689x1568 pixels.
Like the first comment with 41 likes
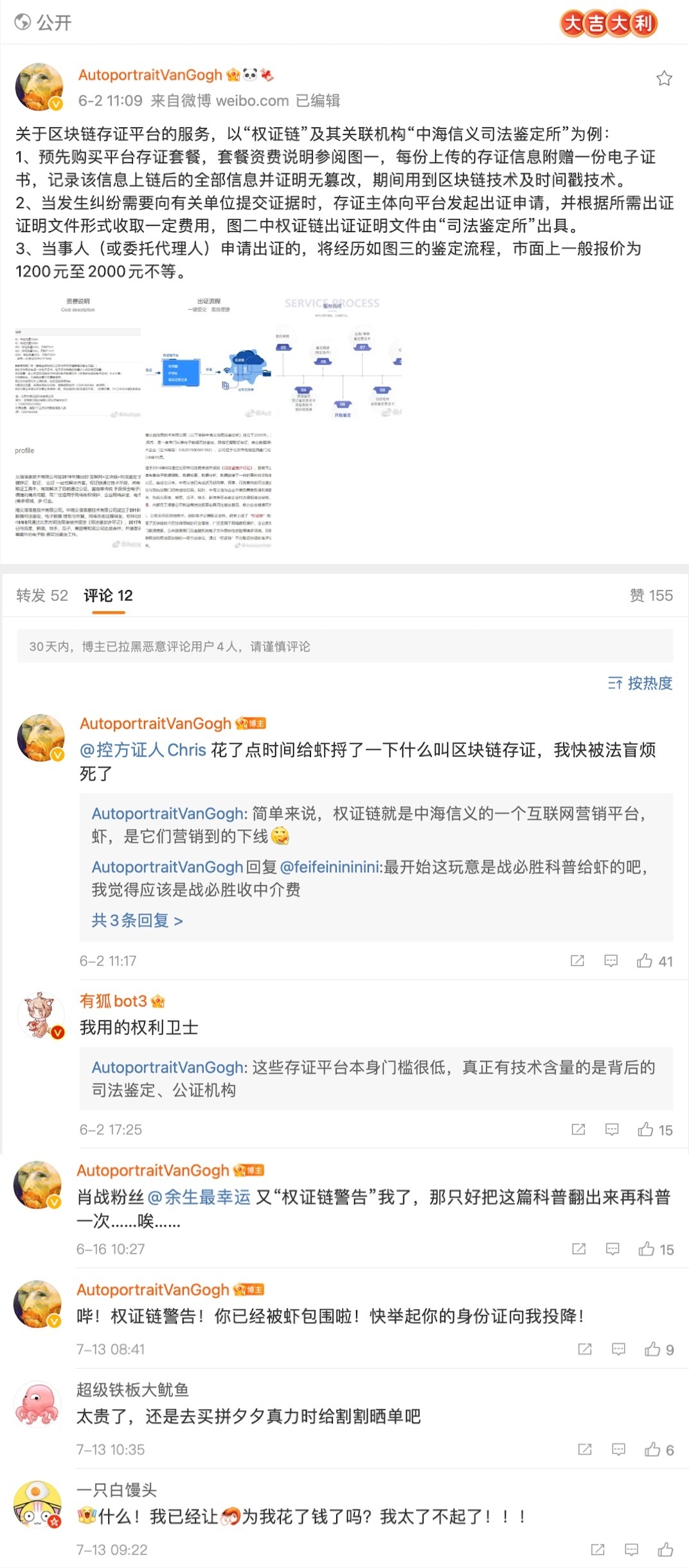(x=654, y=961)
